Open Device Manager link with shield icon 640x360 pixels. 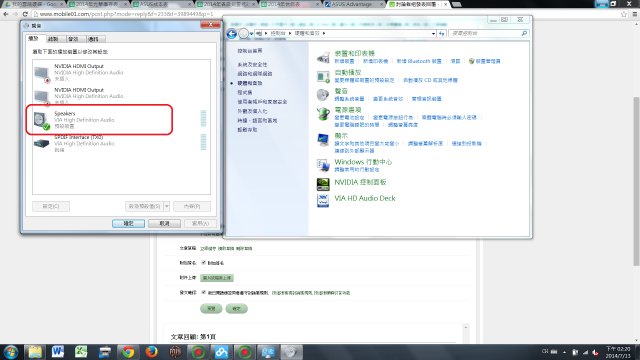pos(484,61)
